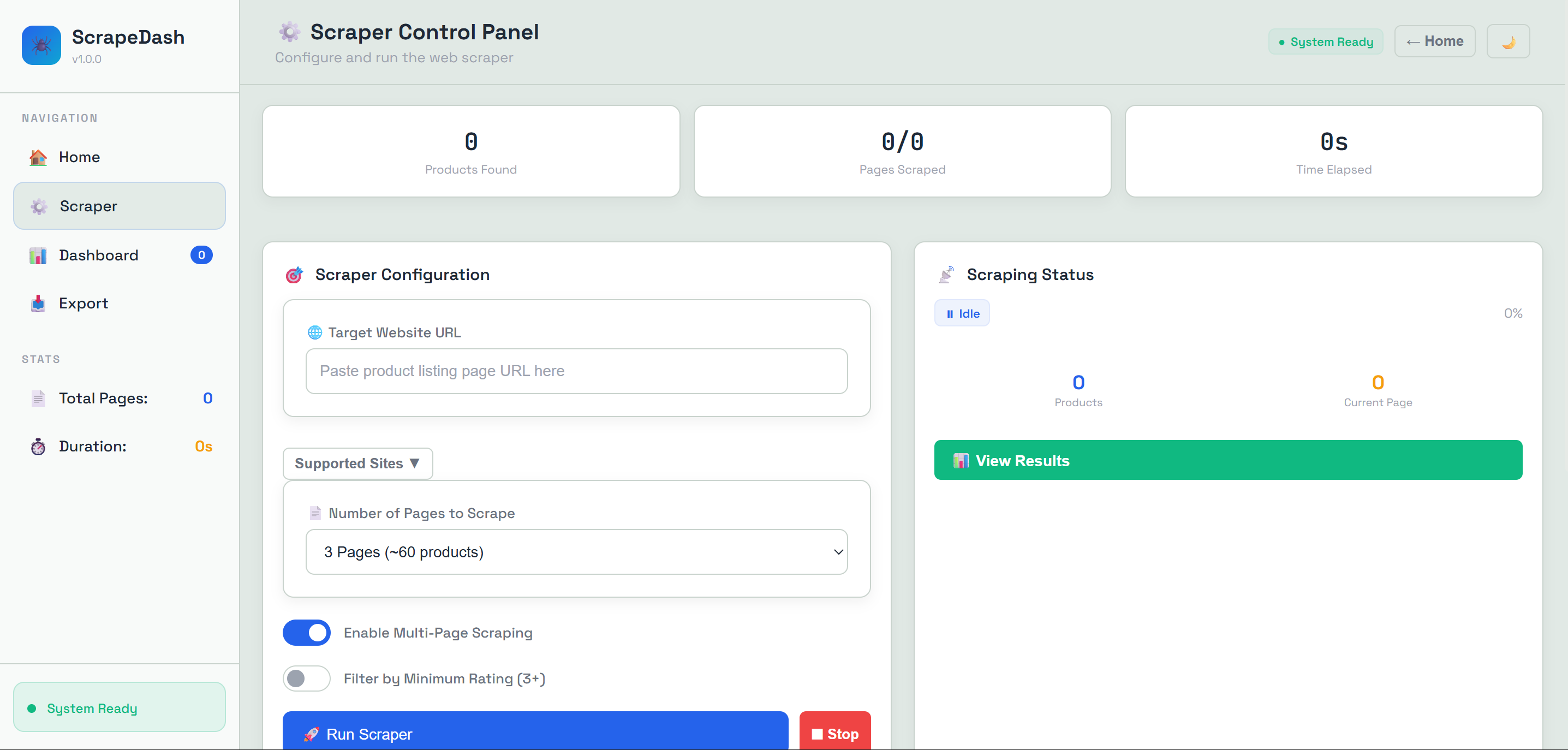This screenshot has width=1568, height=750.
Task: Click the Run Scraper button
Action: tap(535, 734)
